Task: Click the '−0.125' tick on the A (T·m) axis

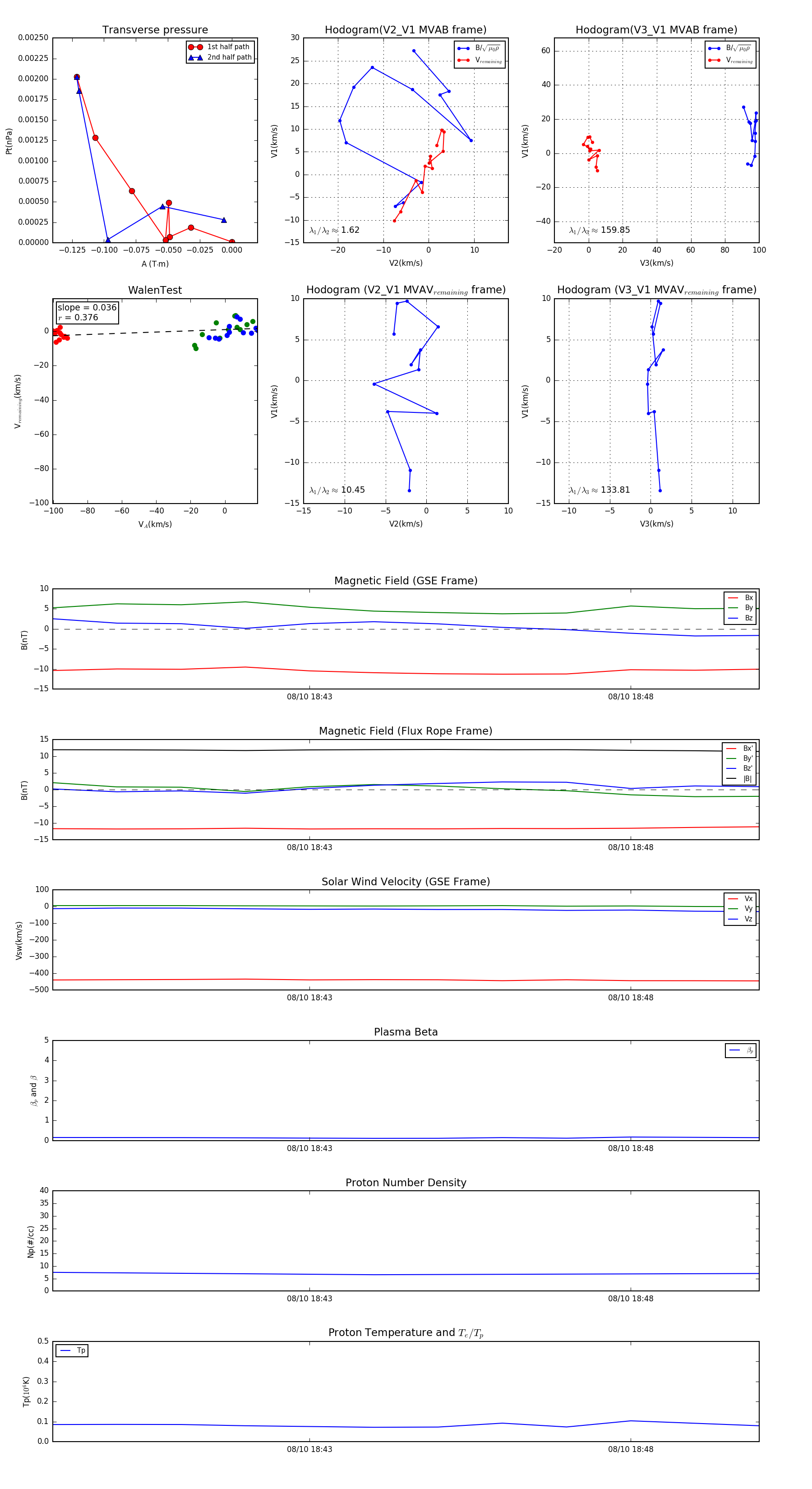Action: [x=72, y=250]
